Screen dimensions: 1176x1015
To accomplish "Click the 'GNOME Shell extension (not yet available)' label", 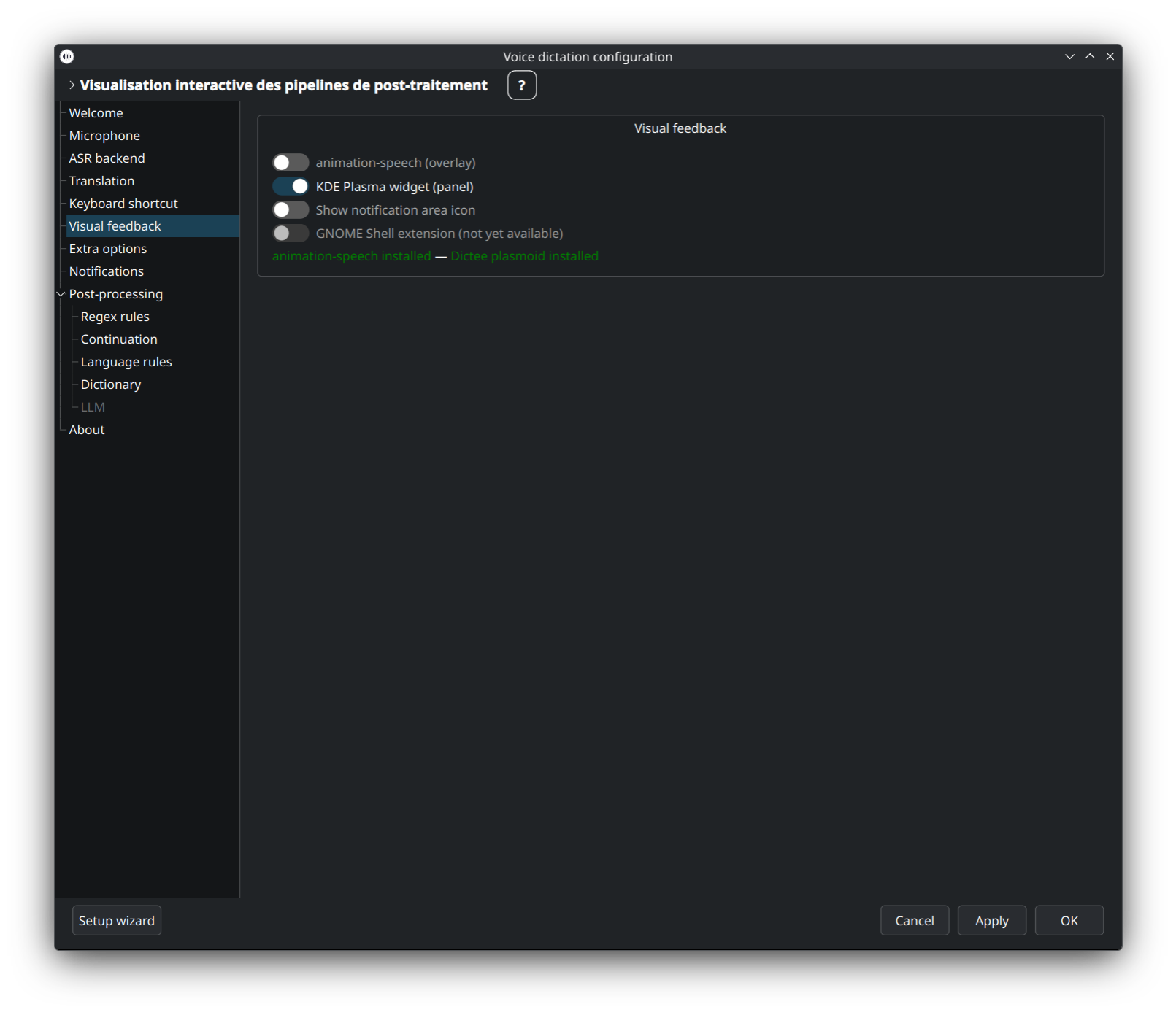I will 439,234.
